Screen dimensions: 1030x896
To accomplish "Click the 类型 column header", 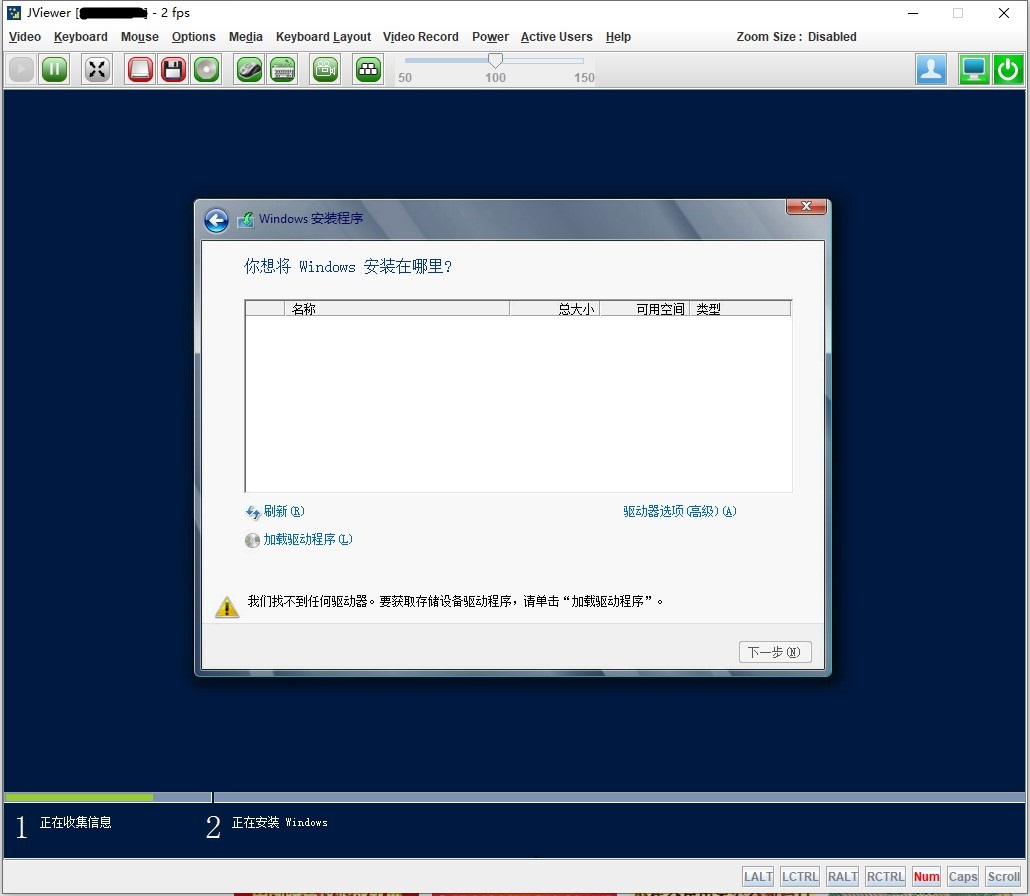I will [x=740, y=309].
